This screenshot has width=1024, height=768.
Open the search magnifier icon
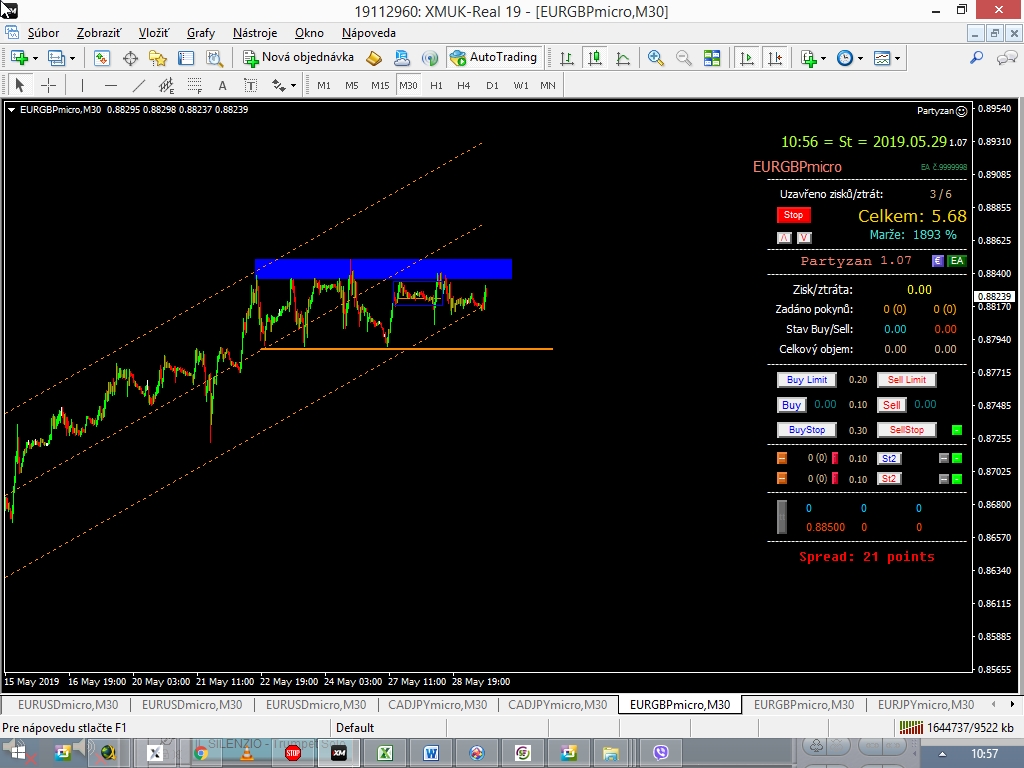pos(976,58)
